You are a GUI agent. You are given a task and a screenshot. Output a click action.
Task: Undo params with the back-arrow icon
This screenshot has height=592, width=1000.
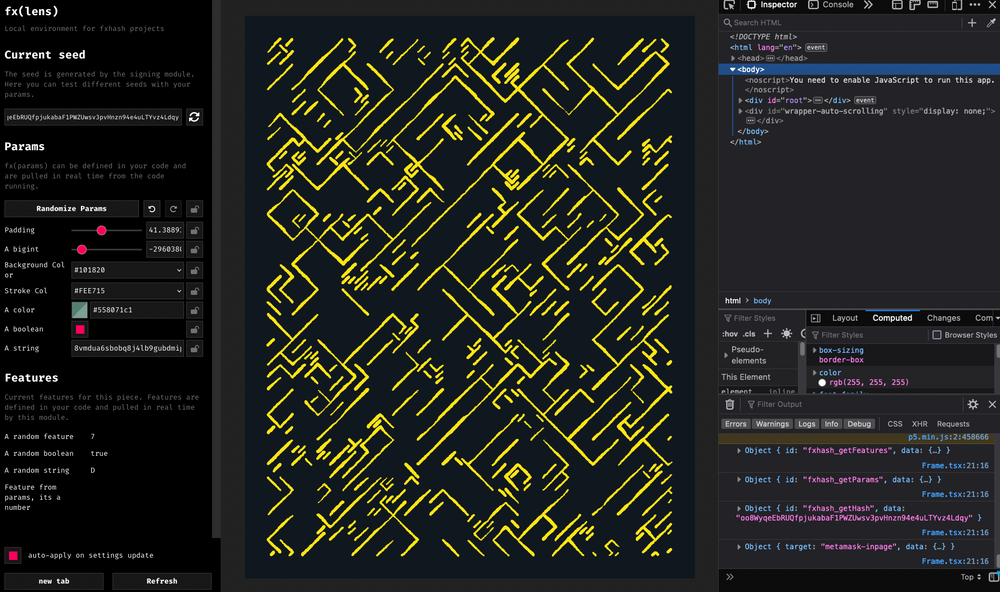coord(151,209)
